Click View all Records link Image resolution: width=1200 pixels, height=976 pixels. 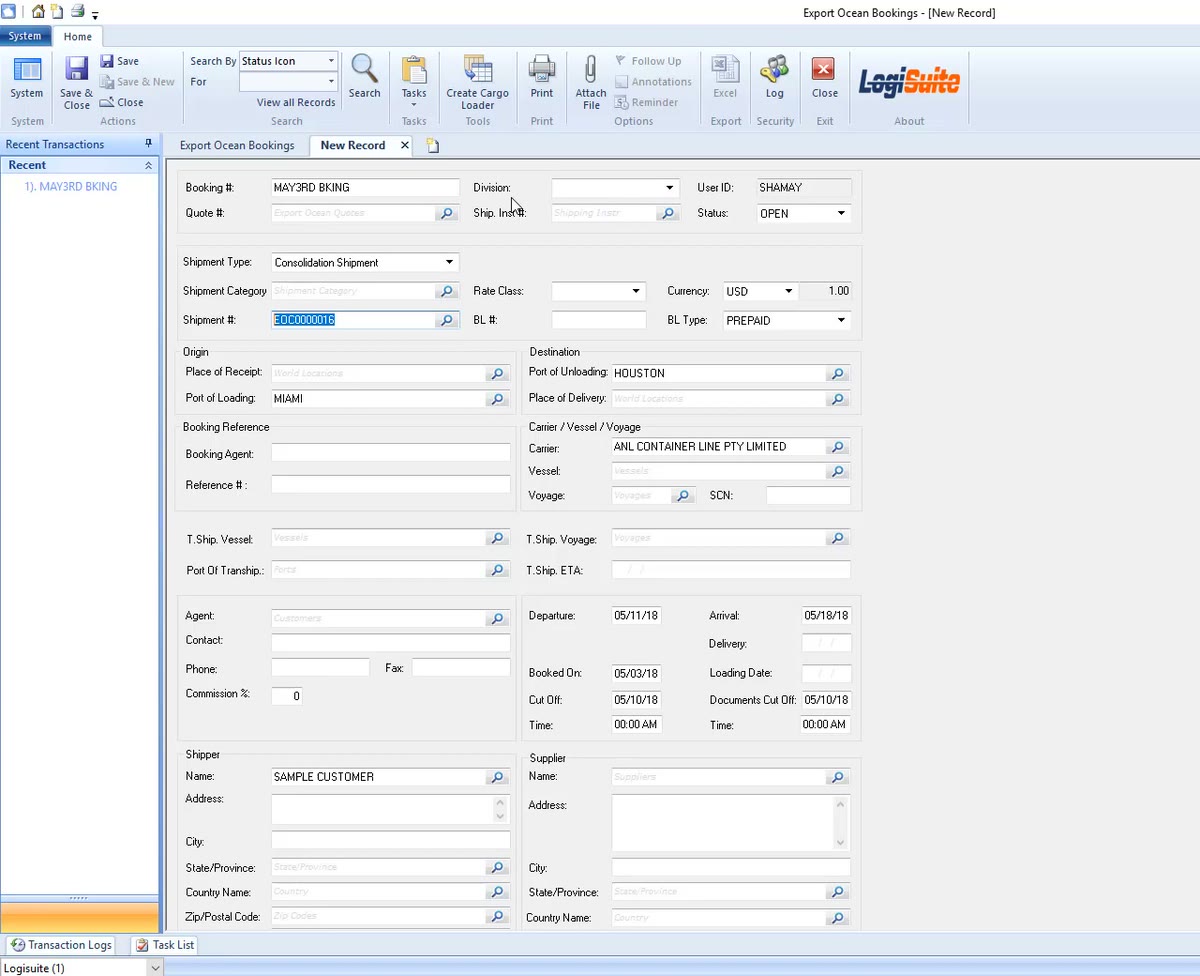point(296,102)
